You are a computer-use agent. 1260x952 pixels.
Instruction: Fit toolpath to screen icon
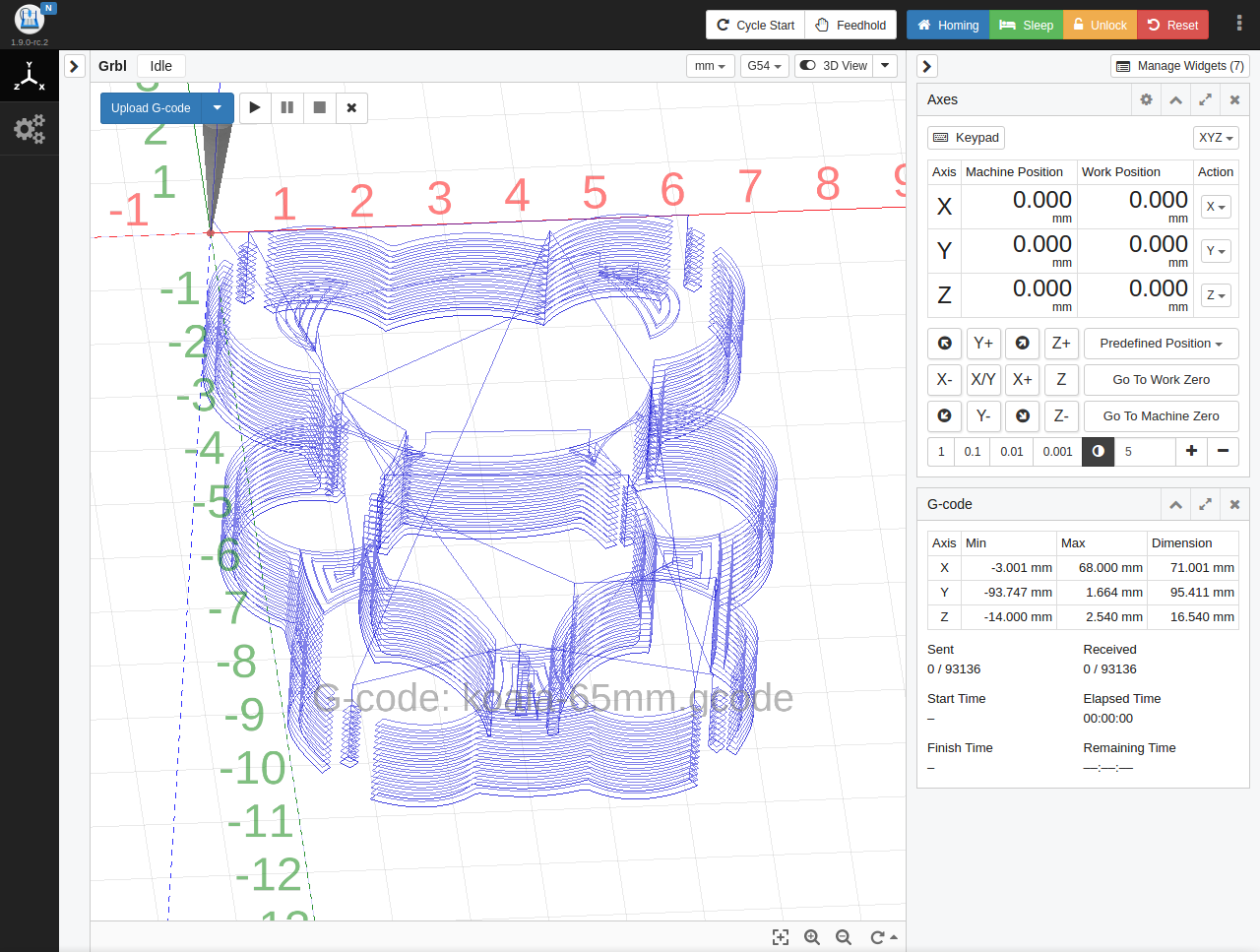[781, 937]
